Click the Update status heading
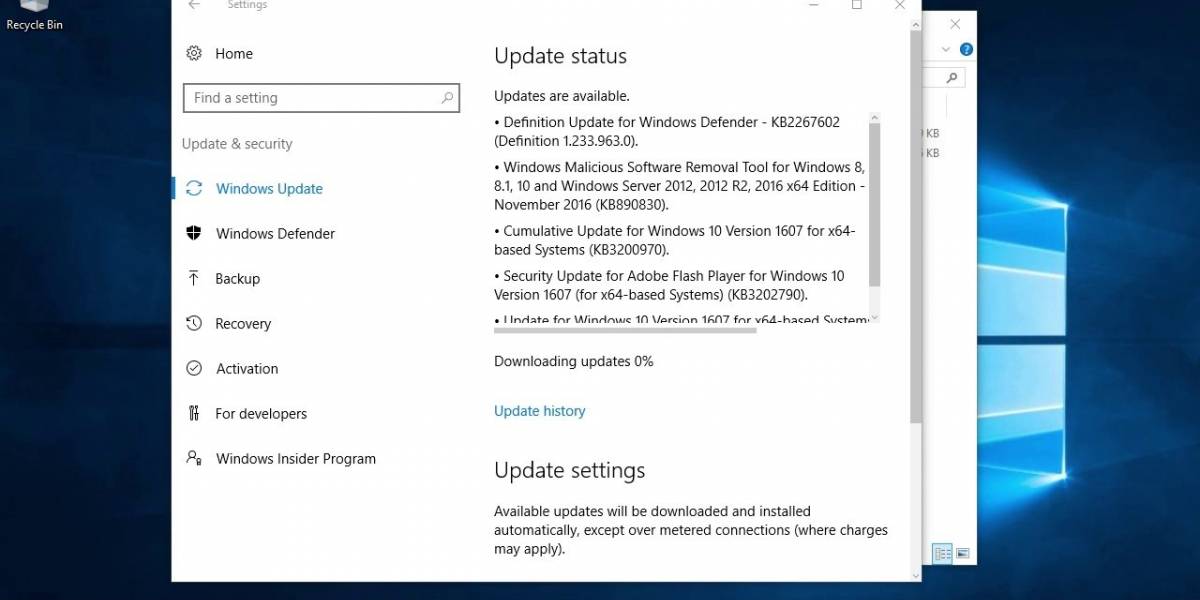 click(x=560, y=56)
